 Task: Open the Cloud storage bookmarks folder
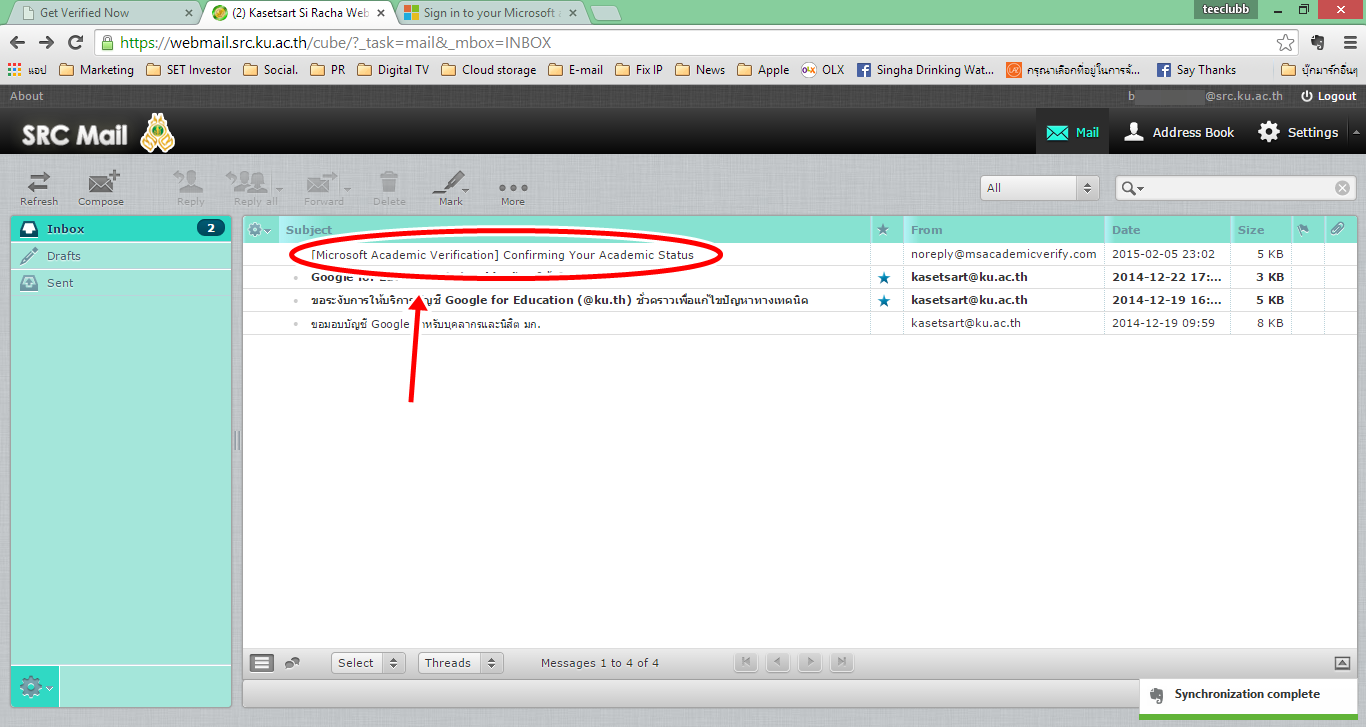488,70
